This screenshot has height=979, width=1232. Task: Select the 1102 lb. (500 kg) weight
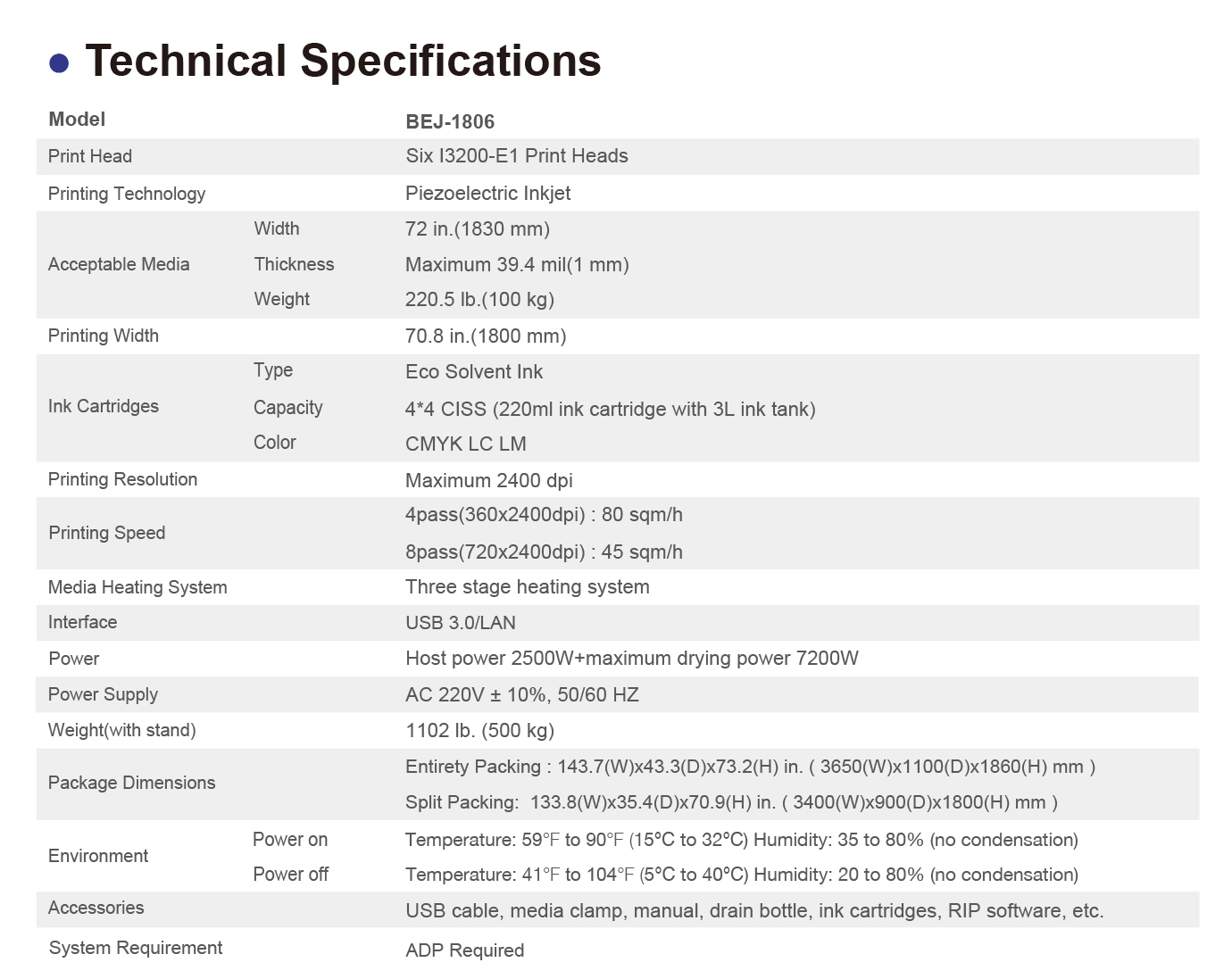[x=479, y=731]
